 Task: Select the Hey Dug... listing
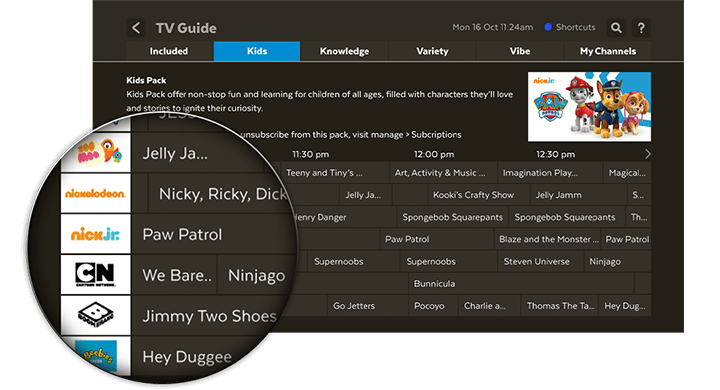tap(625, 305)
